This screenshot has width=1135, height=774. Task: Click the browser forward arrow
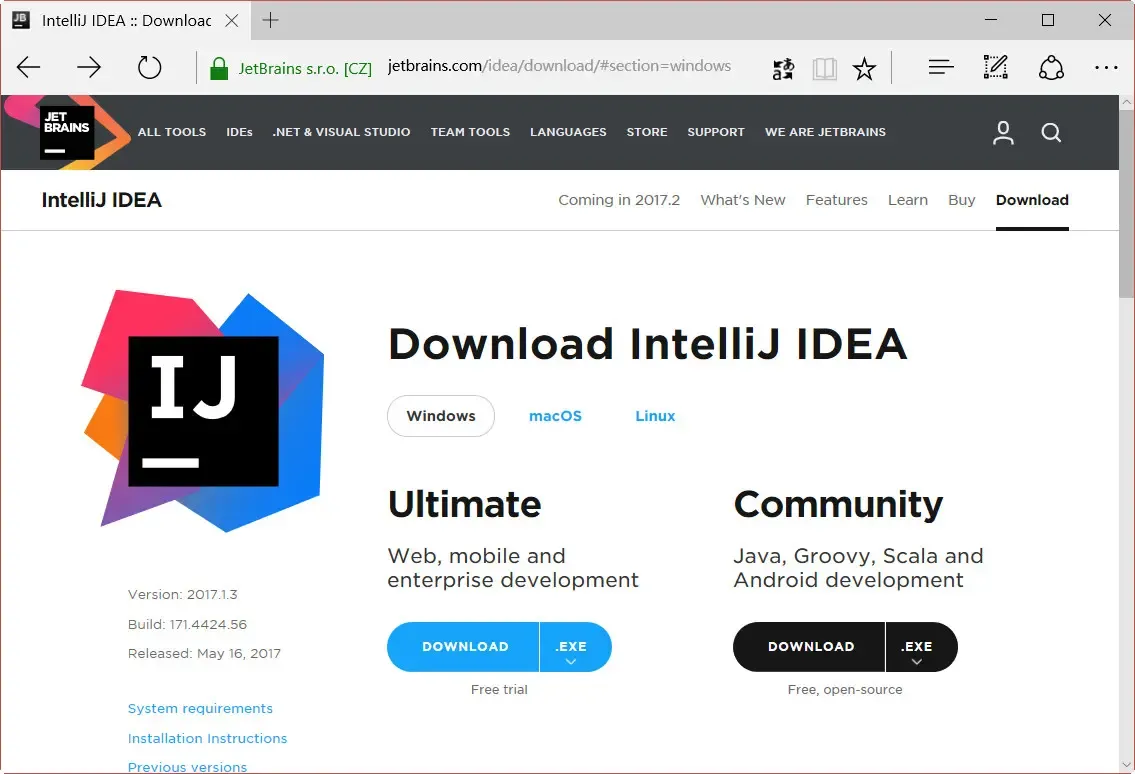click(x=89, y=67)
